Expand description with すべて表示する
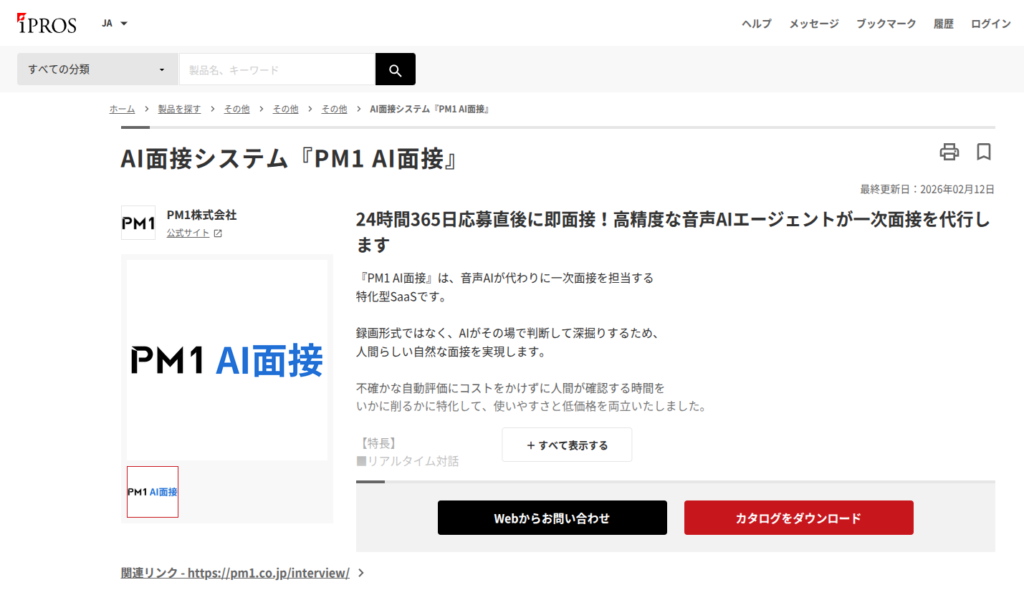 tap(567, 445)
